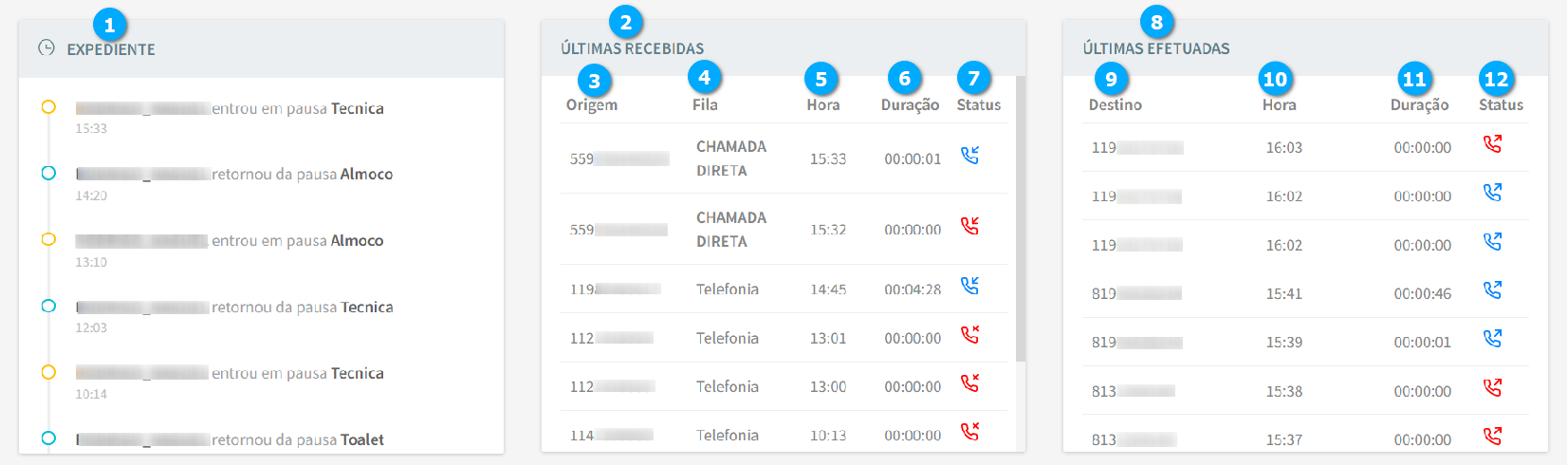
Task: Click the orange timeline dot at 15:33
Action: 48,107
